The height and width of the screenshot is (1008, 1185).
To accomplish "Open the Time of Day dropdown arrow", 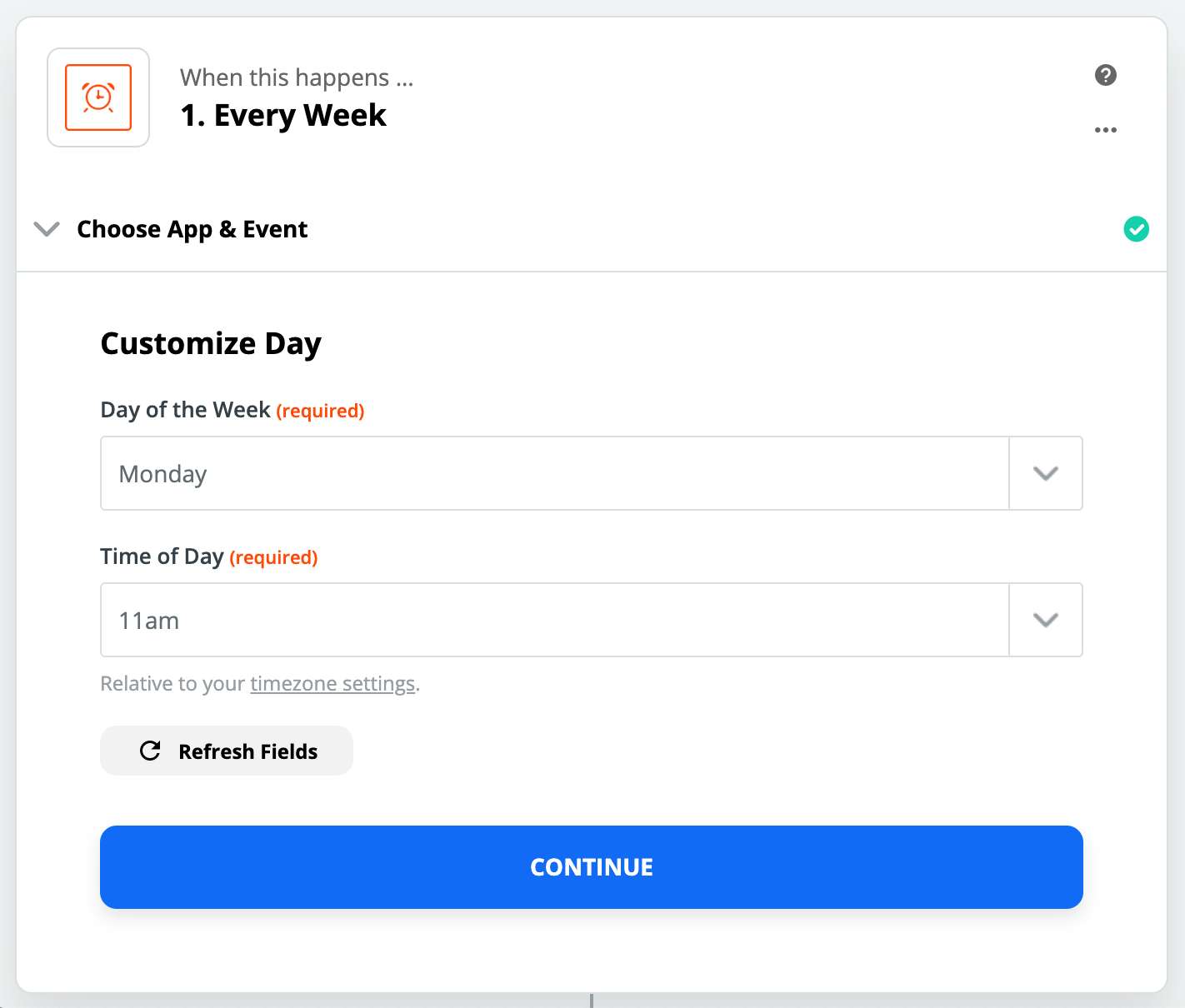I will tap(1045, 620).
